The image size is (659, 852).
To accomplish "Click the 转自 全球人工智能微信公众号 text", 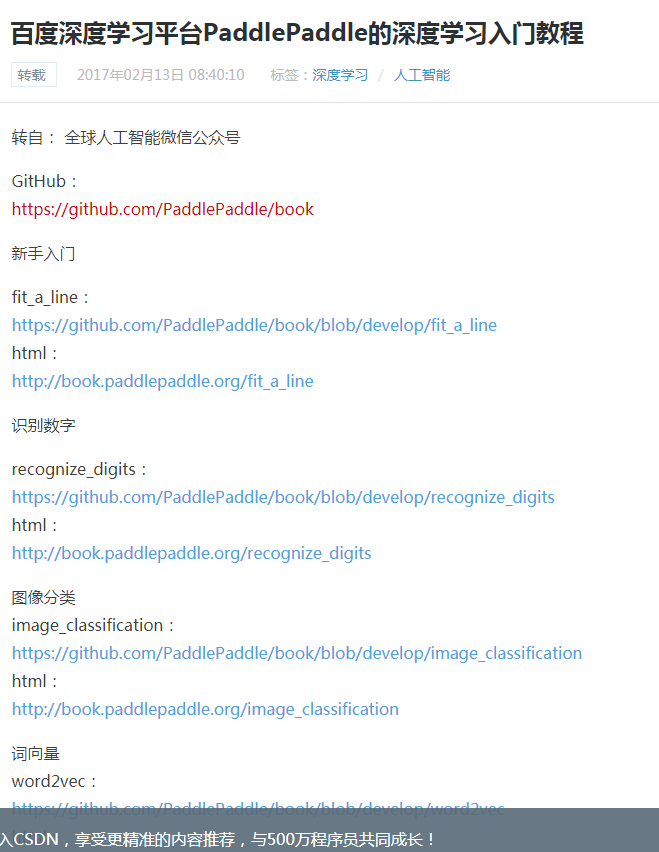I will click(125, 137).
